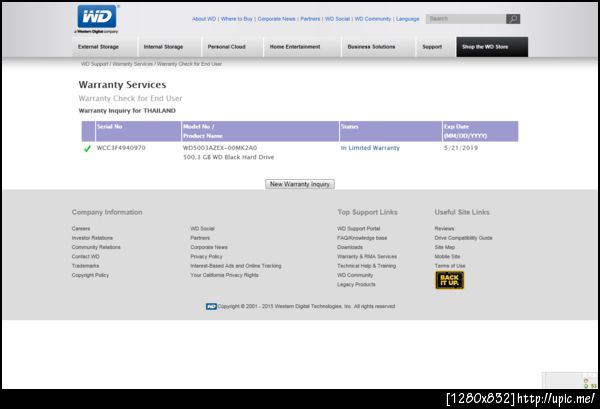Viewport: 600px width, 409px height.
Task: Open the Trademarks footer link
Action: coord(85,266)
